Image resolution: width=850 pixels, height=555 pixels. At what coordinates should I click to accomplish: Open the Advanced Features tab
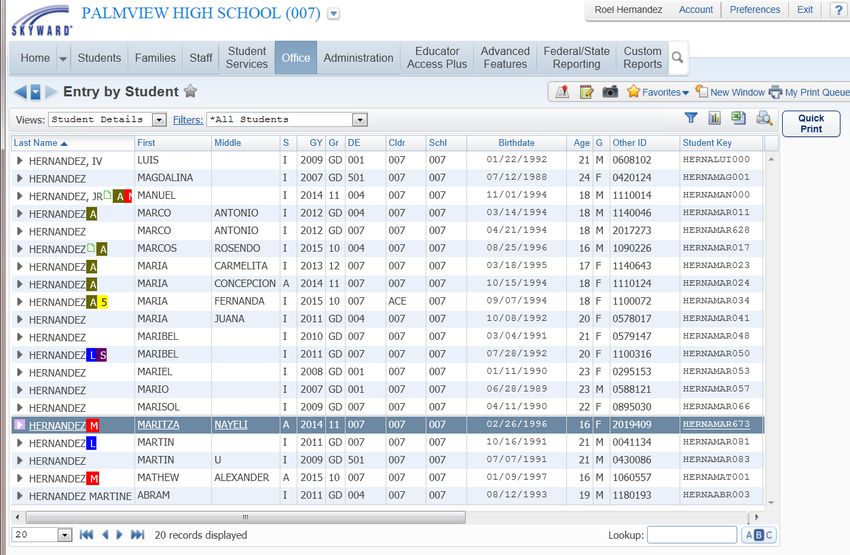point(505,57)
